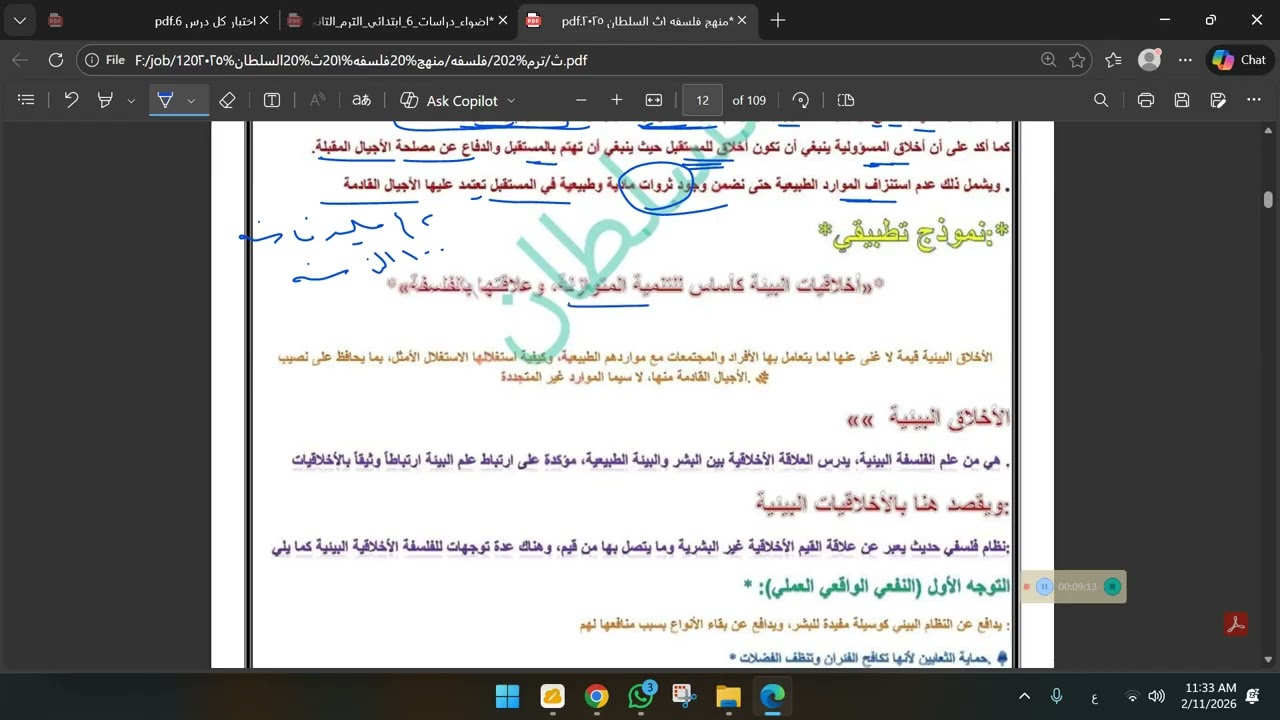This screenshot has width=1280, height=720.
Task: Open the favorites list icon
Action: point(1113,60)
